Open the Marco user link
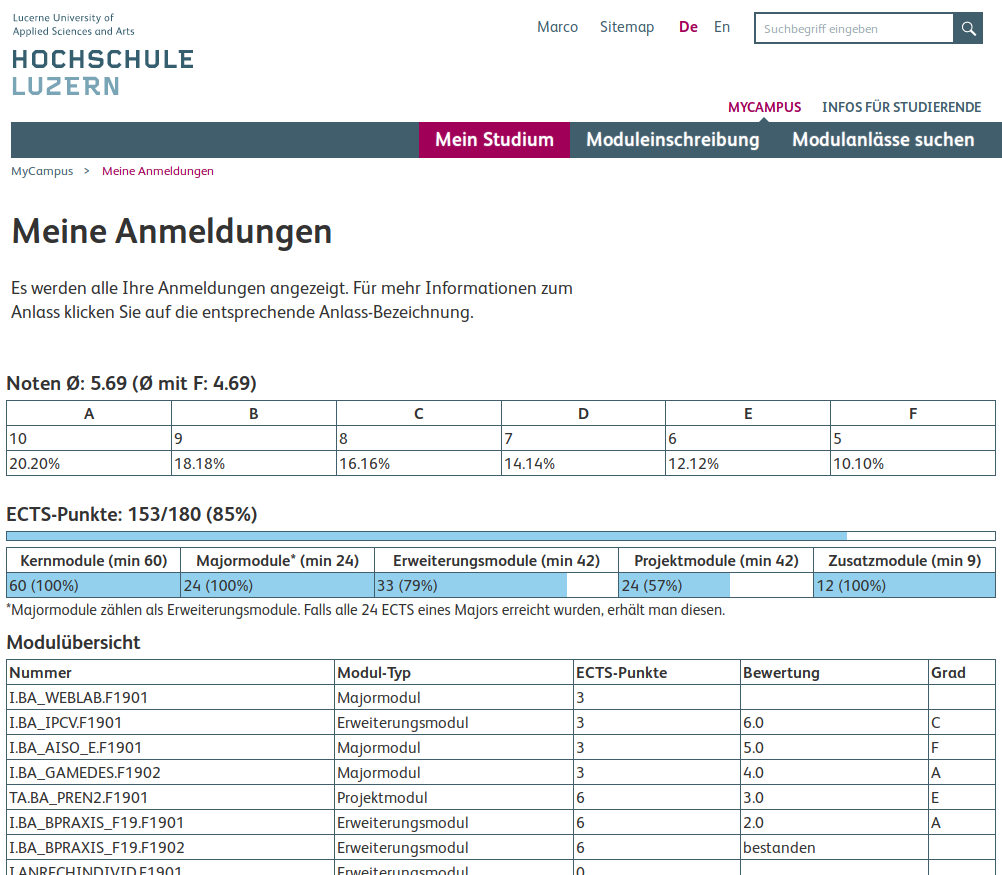Image resolution: width=1002 pixels, height=875 pixels. pos(557,27)
